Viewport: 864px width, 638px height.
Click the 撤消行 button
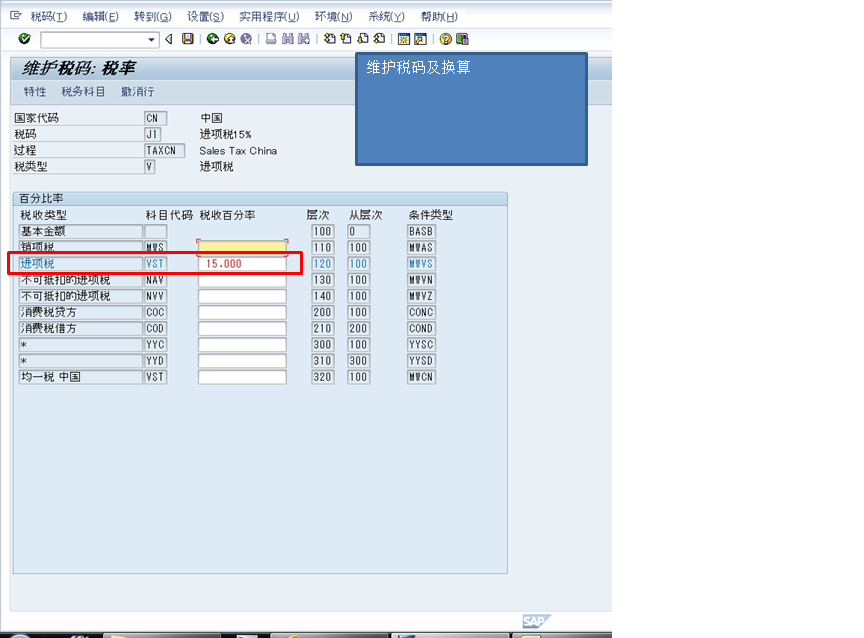click(137, 91)
